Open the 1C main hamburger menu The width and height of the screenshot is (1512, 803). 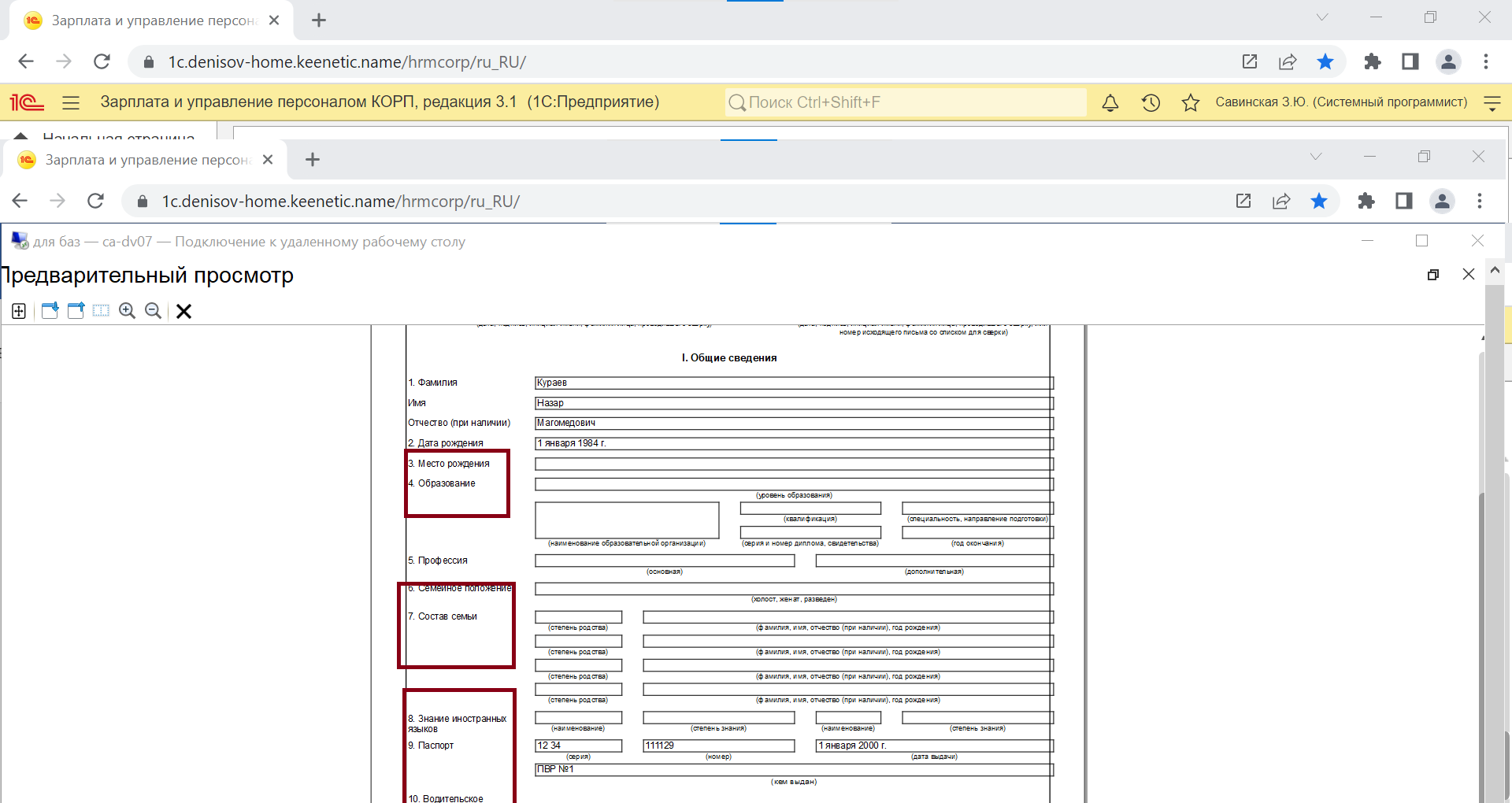(71, 102)
